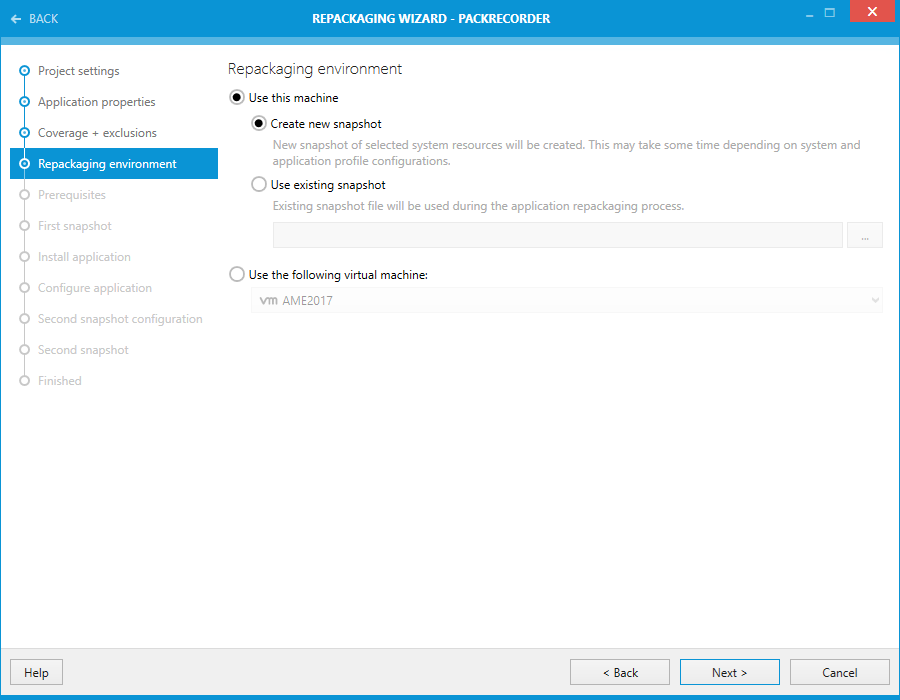Click the Coverage + exclusions step circle
This screenshot has width=900, height=700.
point(23,133)
